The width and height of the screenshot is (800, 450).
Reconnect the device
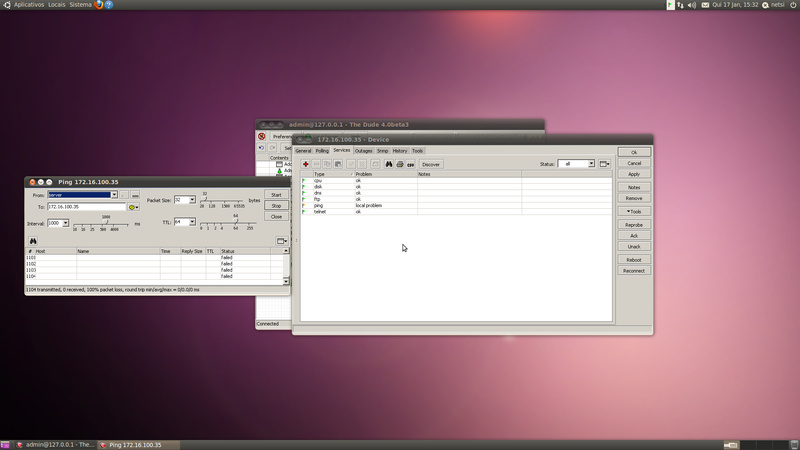tap(634, 271)
